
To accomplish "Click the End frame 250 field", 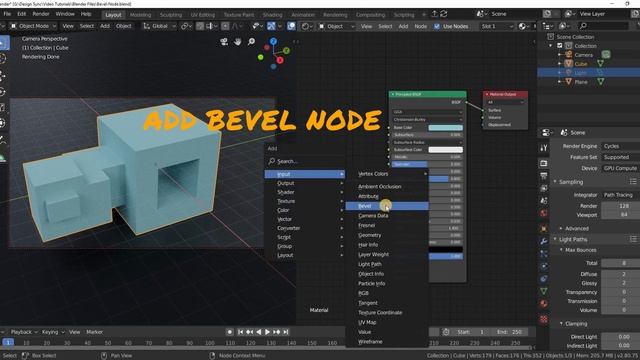I will coord(510,332).
